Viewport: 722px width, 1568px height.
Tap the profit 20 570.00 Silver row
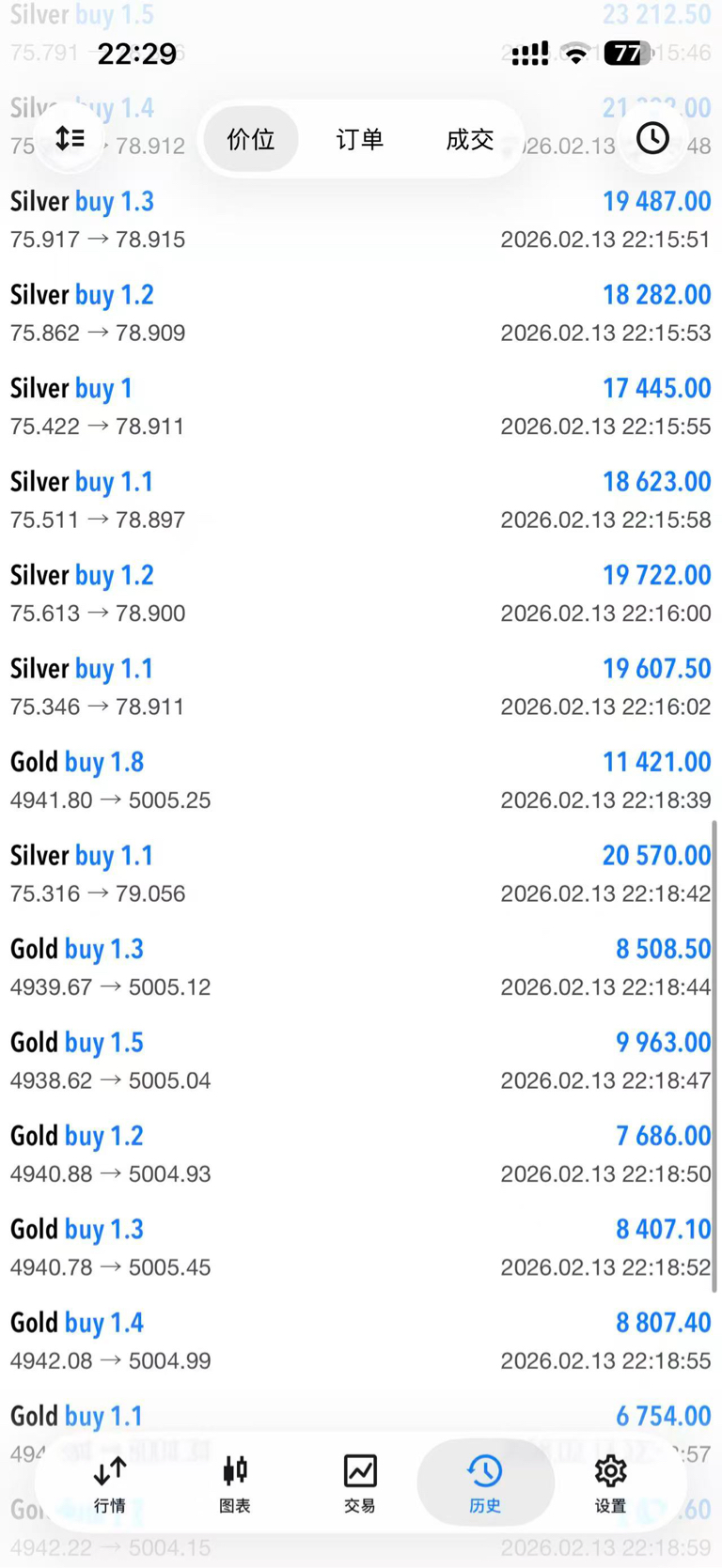tap(361, 874)
